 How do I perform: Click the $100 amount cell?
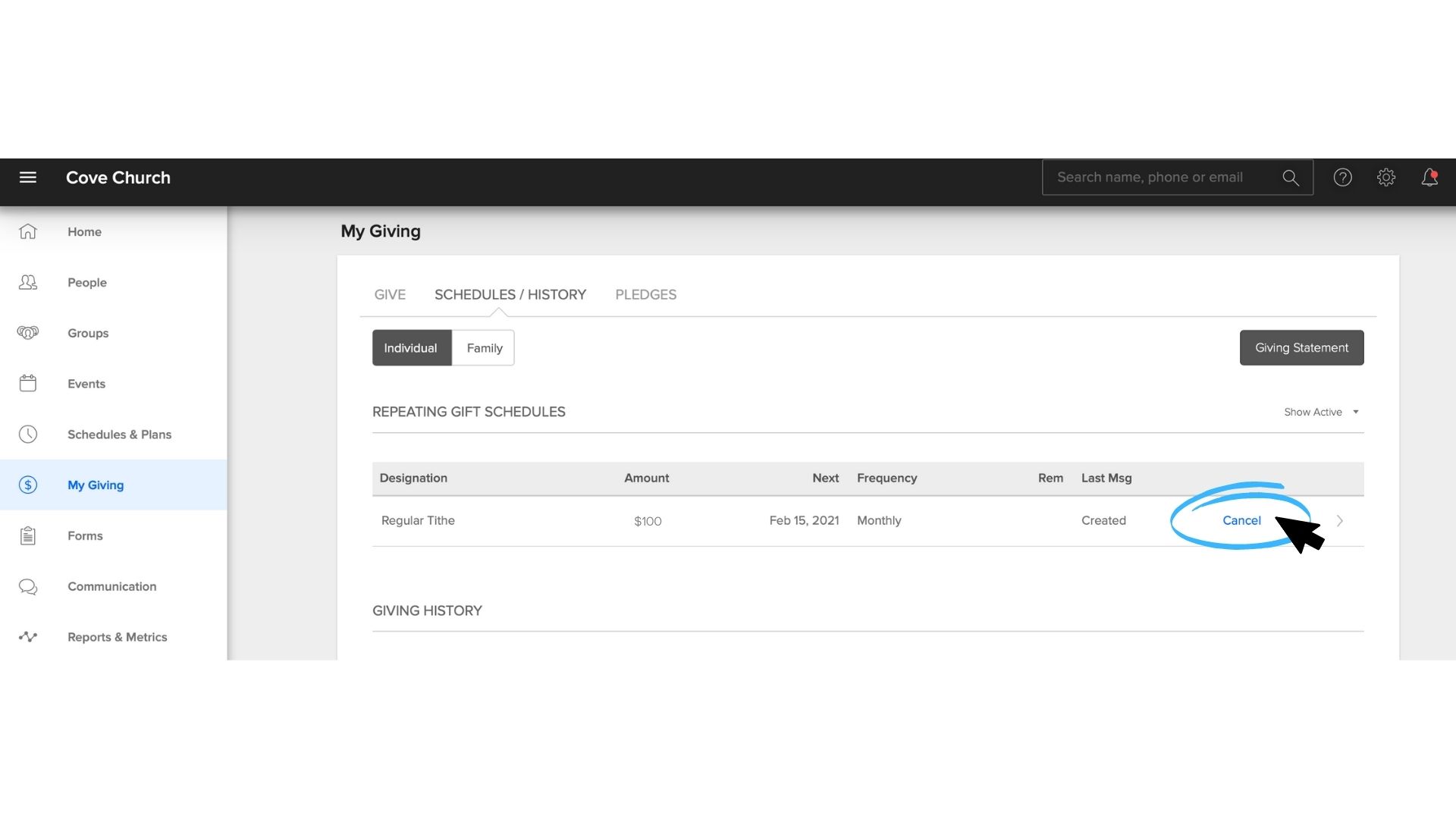tap(648, 521)
